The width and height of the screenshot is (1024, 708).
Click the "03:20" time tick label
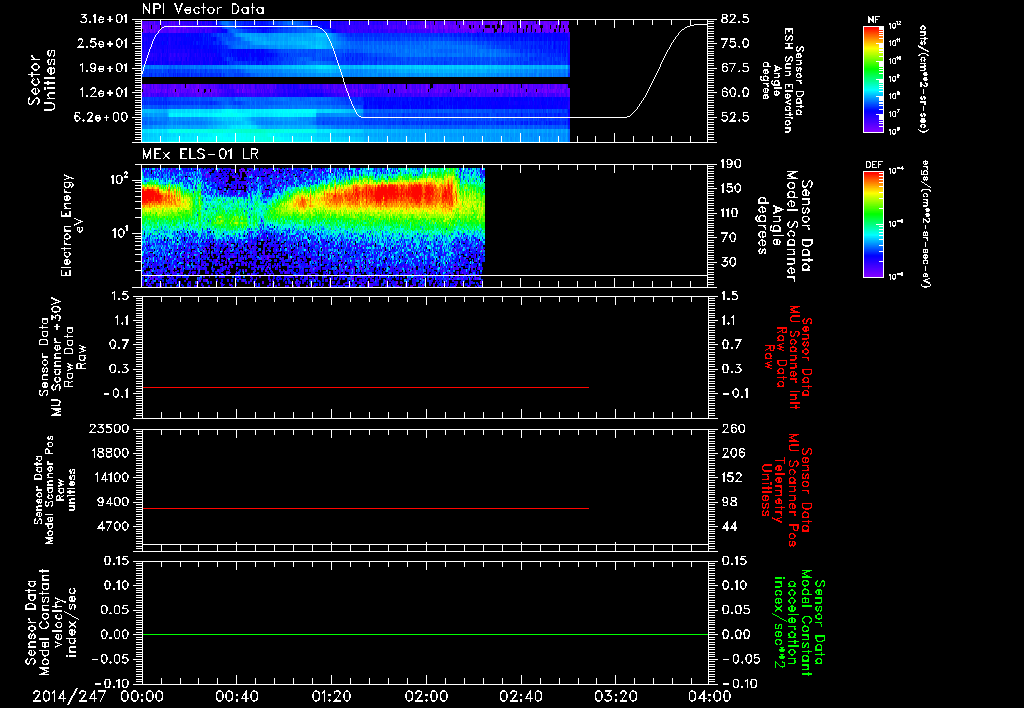615,696
